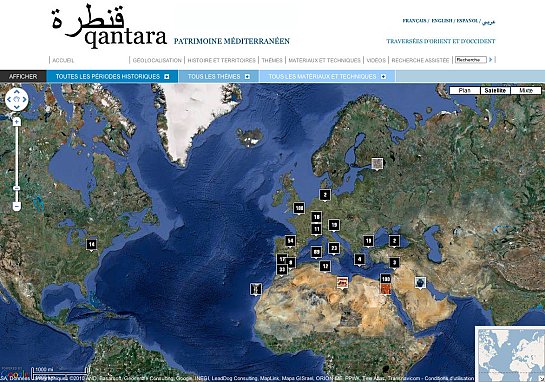Open the 12 cluster marker over Tunisia
The image size is (545, 382).
tap(325, 267)
